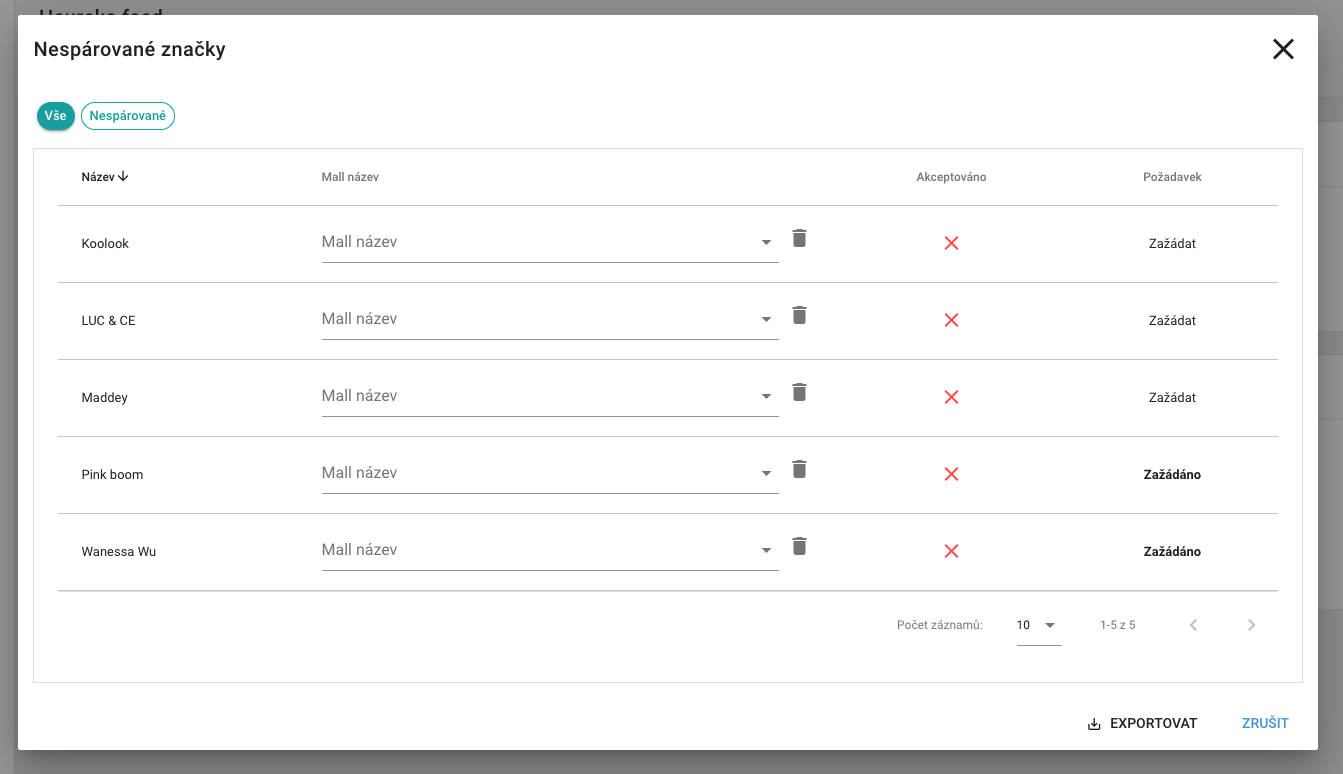
Task: Select the Vše filter chip
Action: [56, 116]
